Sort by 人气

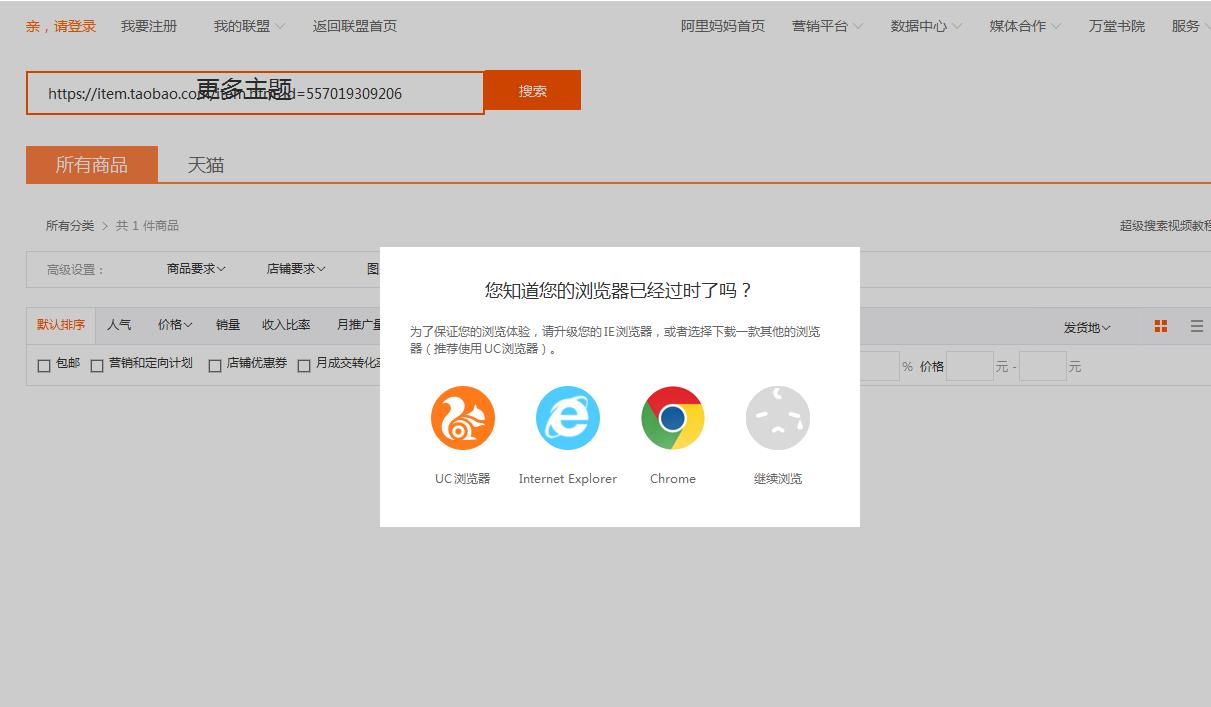click(x=119, y=325)
